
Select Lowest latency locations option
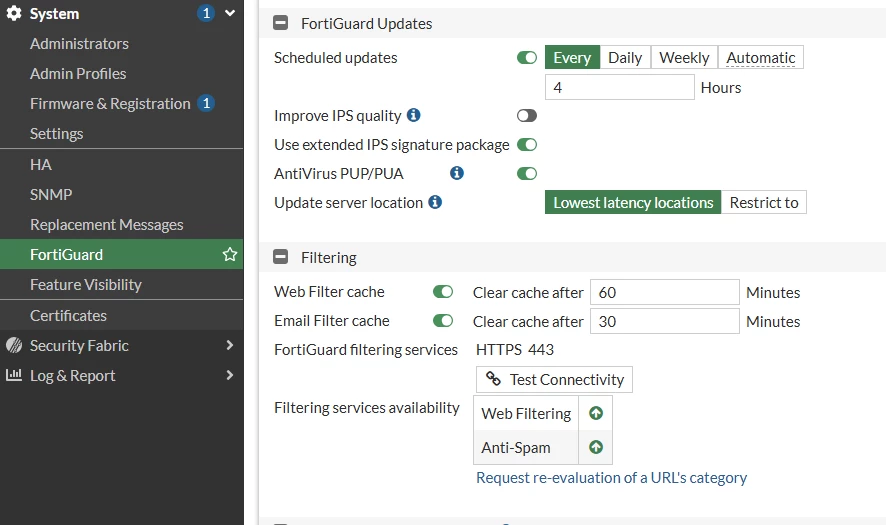click(x=633, y=202)
